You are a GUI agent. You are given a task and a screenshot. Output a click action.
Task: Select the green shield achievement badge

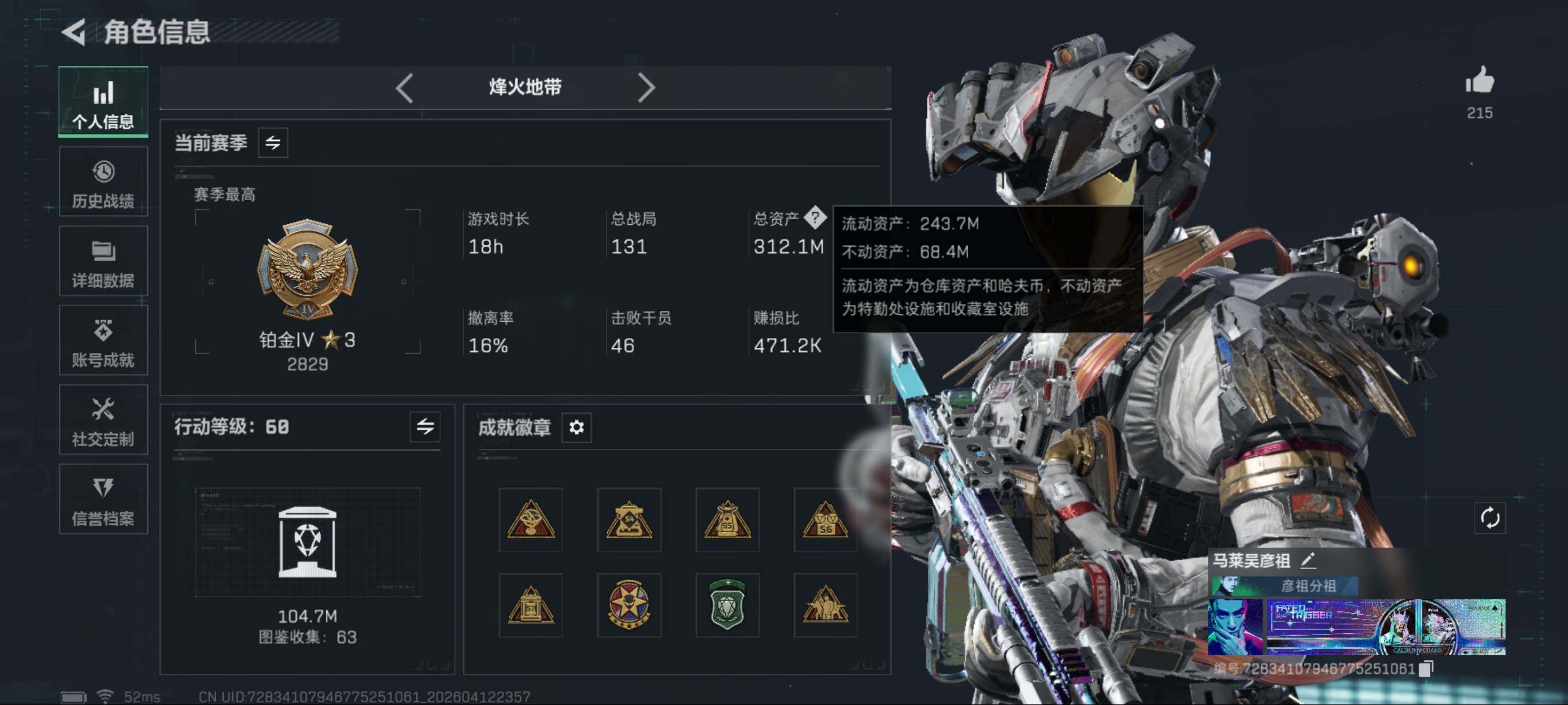click(x=727, y=604)
